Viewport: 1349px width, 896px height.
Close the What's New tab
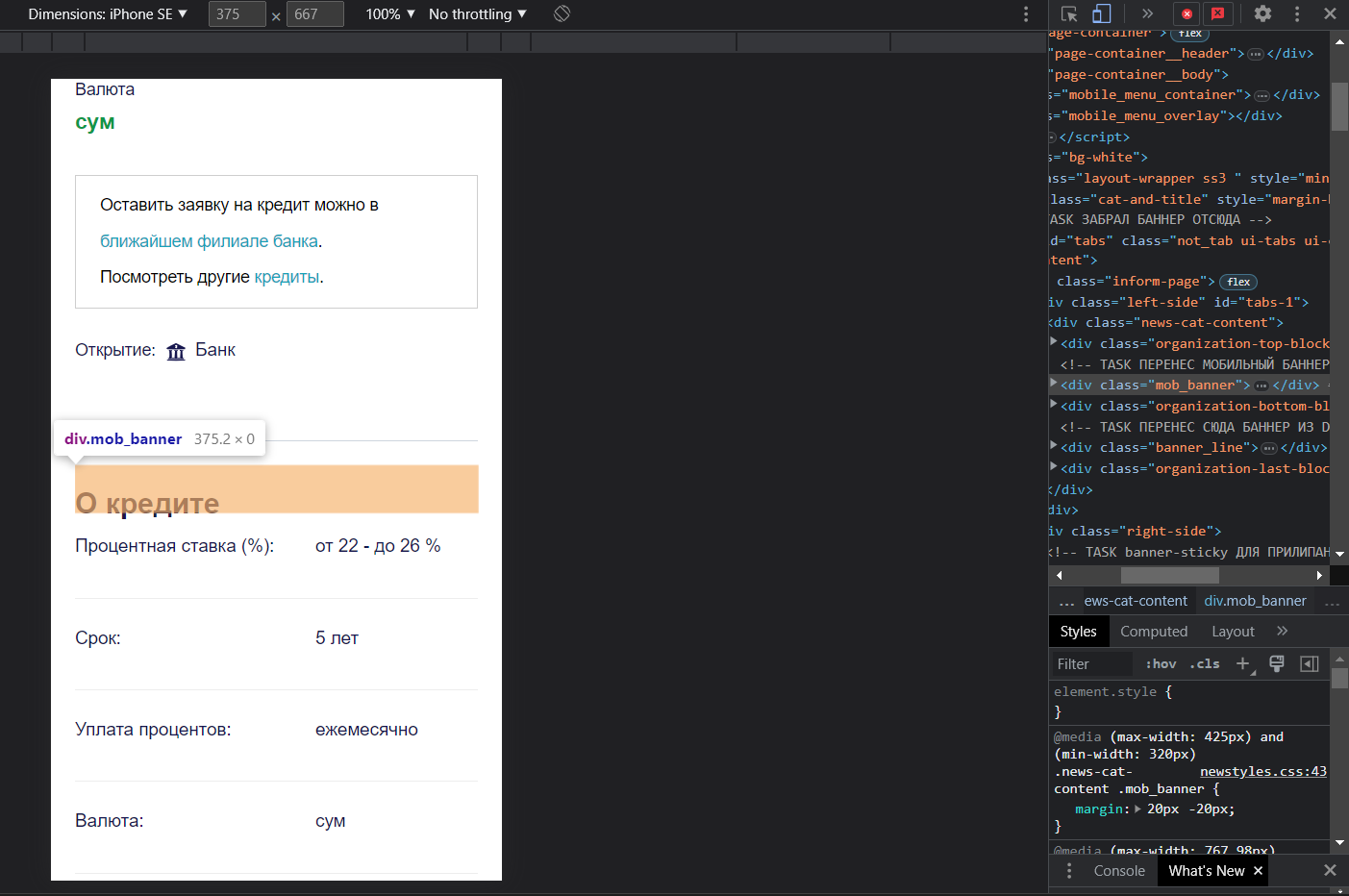[x=1258, y=871]
